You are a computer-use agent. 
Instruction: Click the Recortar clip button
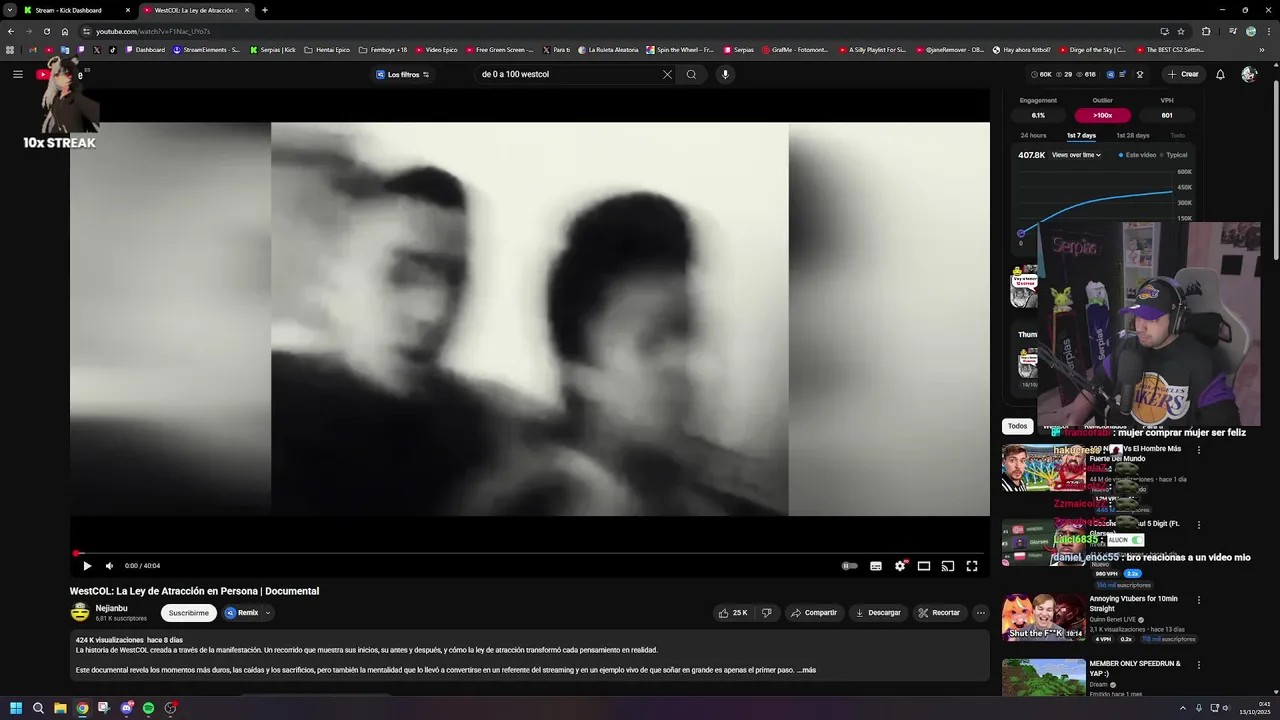point(939,613)
